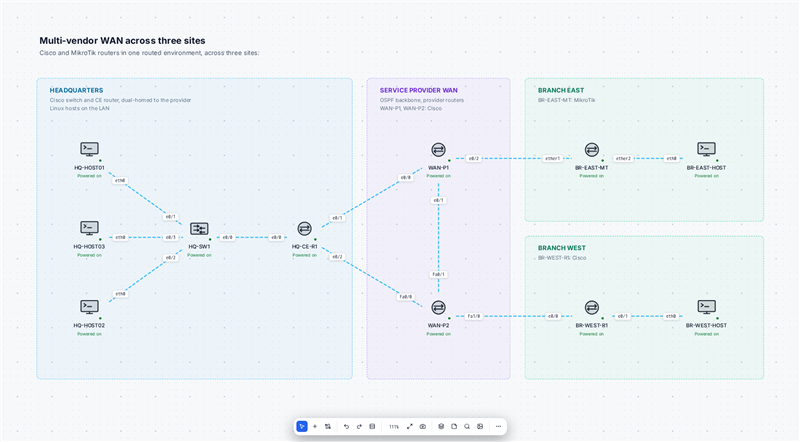Screen dimensions: 800x442
Task: Click the eth0 label beside BR-WEST-HOST
Action: coord(671,316)
